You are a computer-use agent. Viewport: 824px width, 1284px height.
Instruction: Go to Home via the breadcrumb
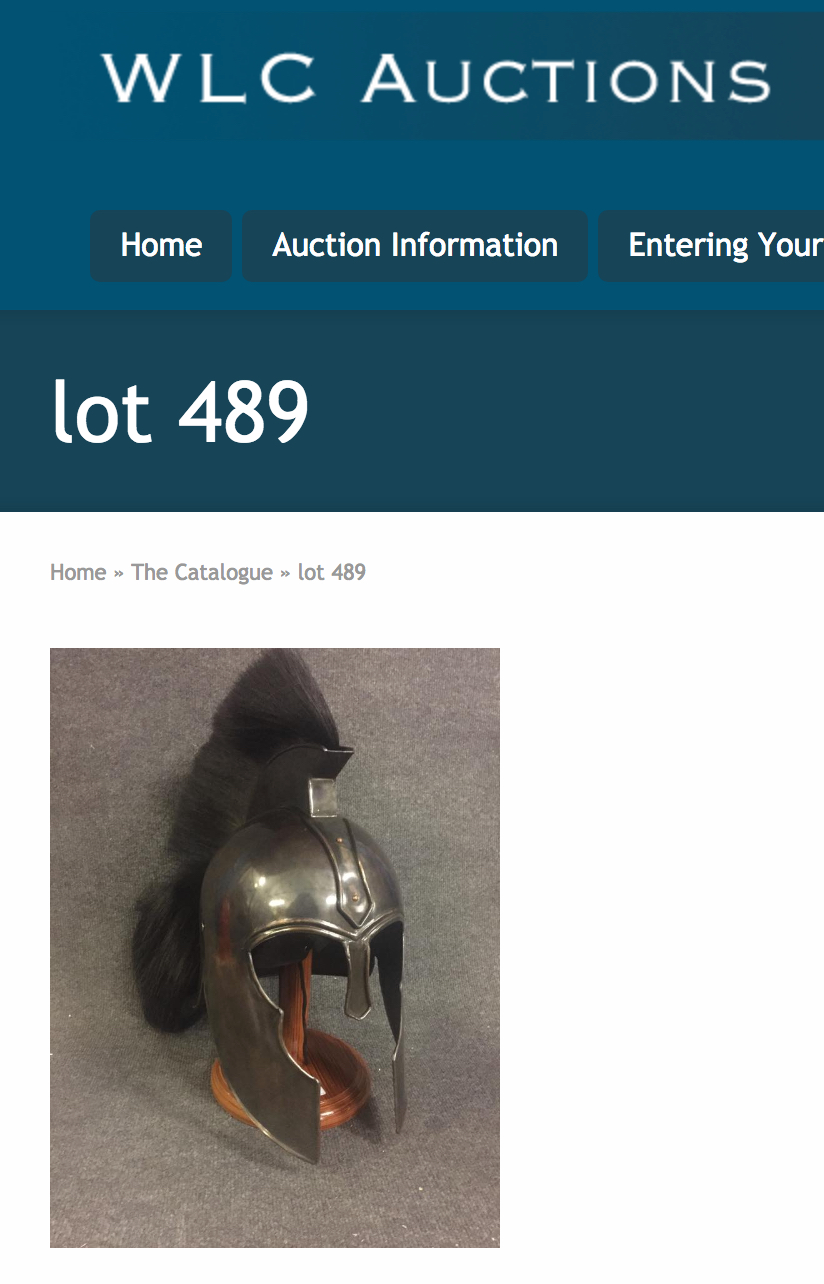tap(78, 572)
